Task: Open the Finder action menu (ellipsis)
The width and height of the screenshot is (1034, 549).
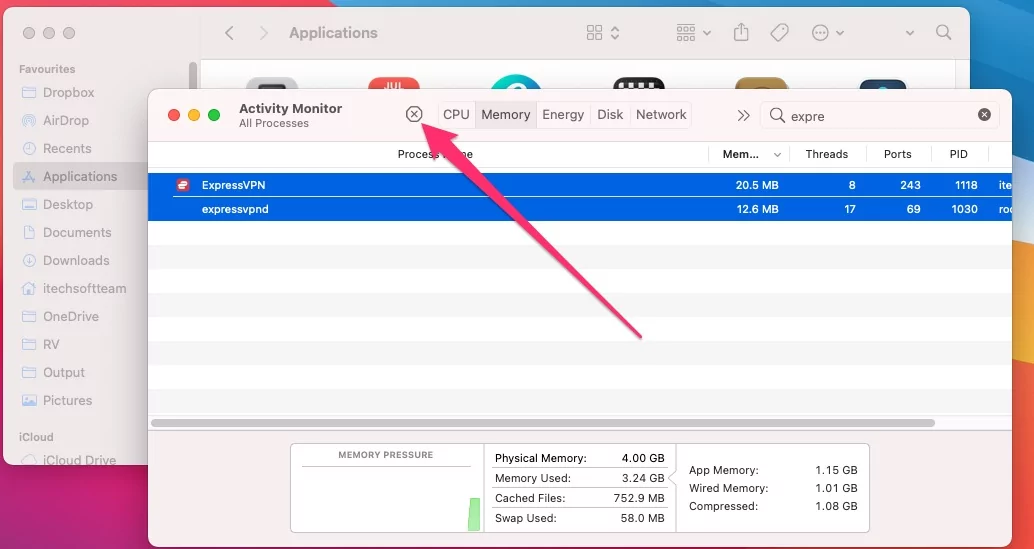Action: 828,33
